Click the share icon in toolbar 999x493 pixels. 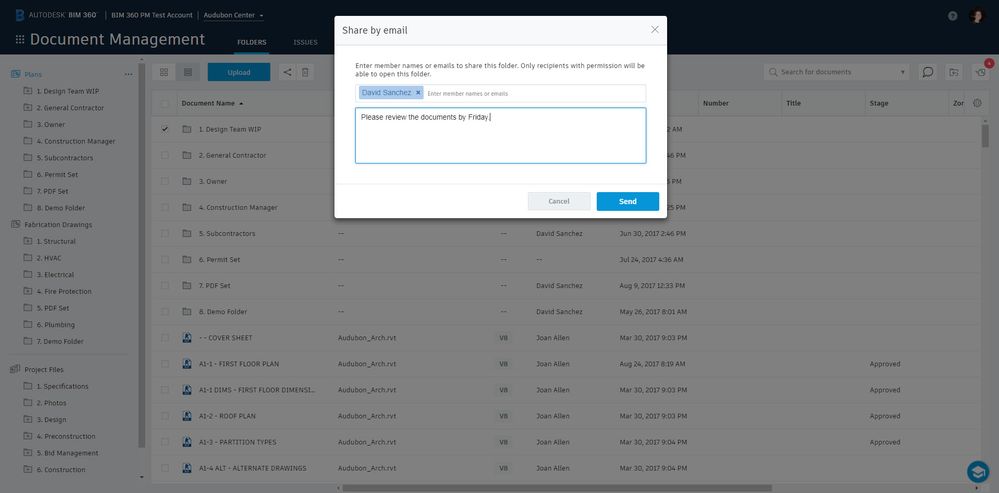click(287, 72)
